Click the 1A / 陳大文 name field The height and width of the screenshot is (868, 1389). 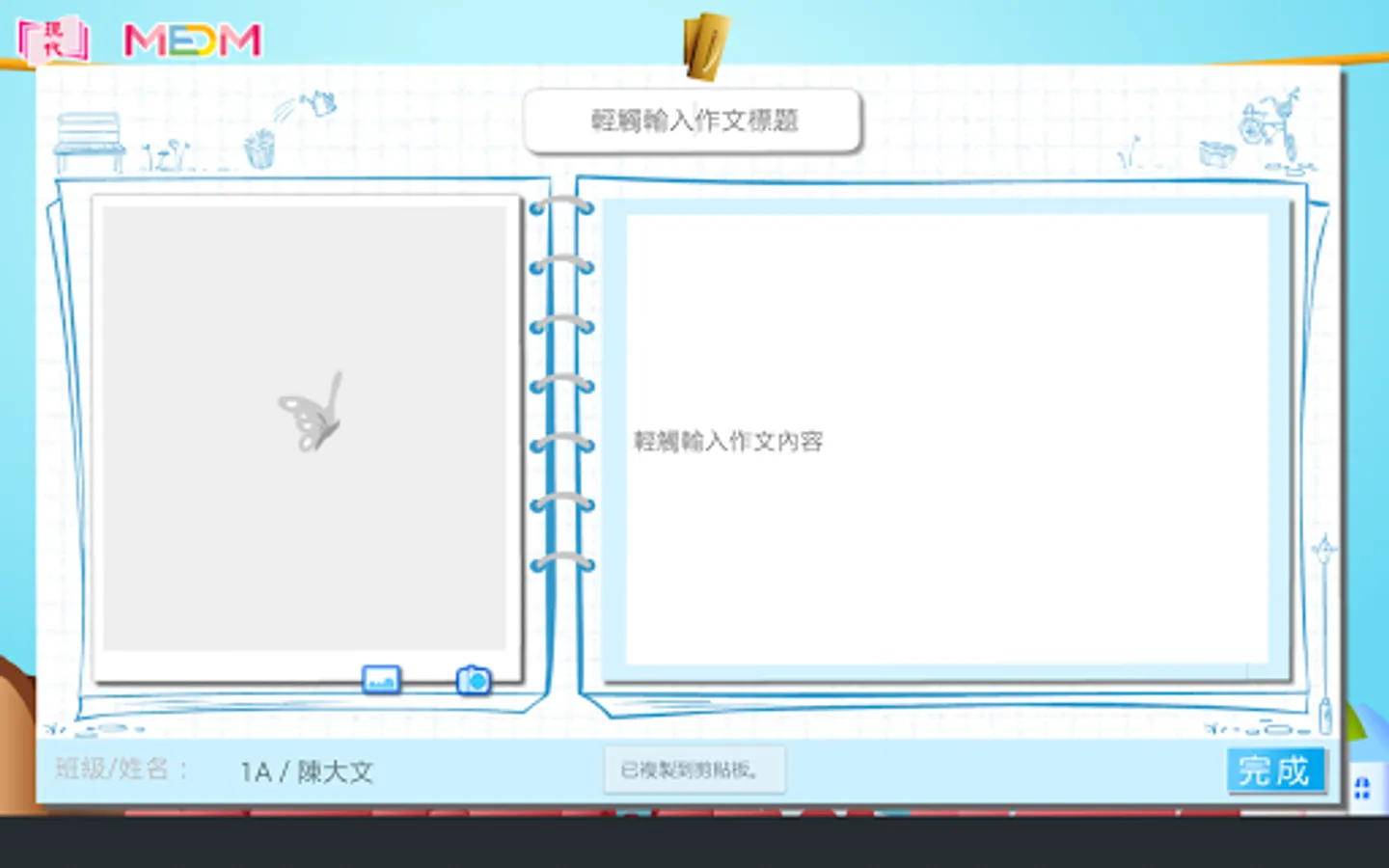tap(309, 771)
